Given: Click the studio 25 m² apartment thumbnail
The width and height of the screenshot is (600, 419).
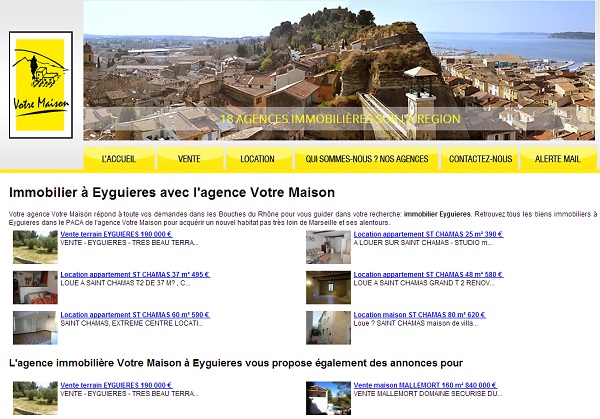Looking at the screenshot, I should (x=328, y=247).
